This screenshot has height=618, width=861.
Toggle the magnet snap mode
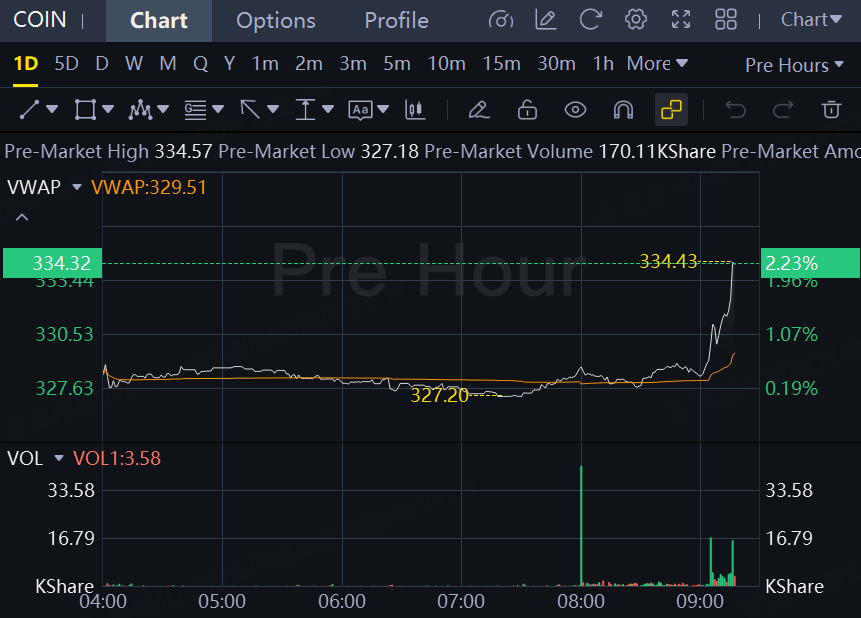pyautogui.click(x=623, y=110)
